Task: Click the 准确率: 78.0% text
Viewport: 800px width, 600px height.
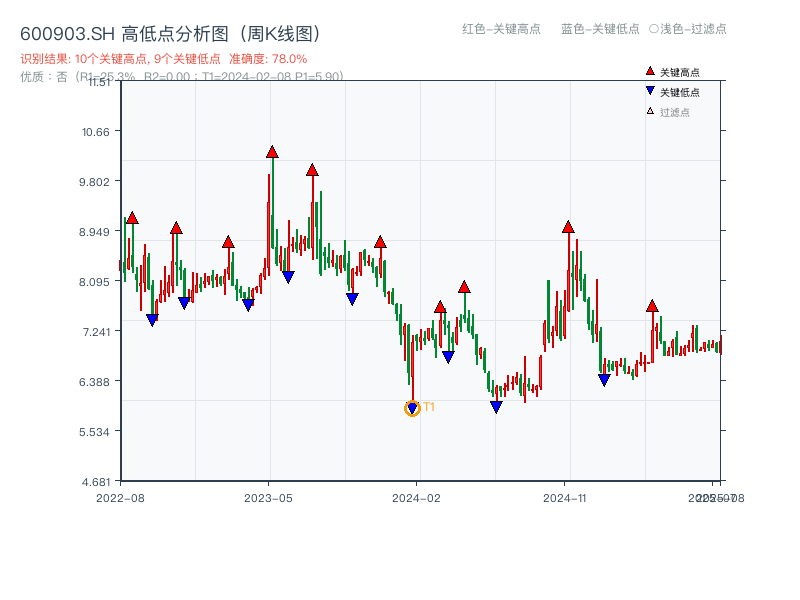Action: [x=262, y=57]
